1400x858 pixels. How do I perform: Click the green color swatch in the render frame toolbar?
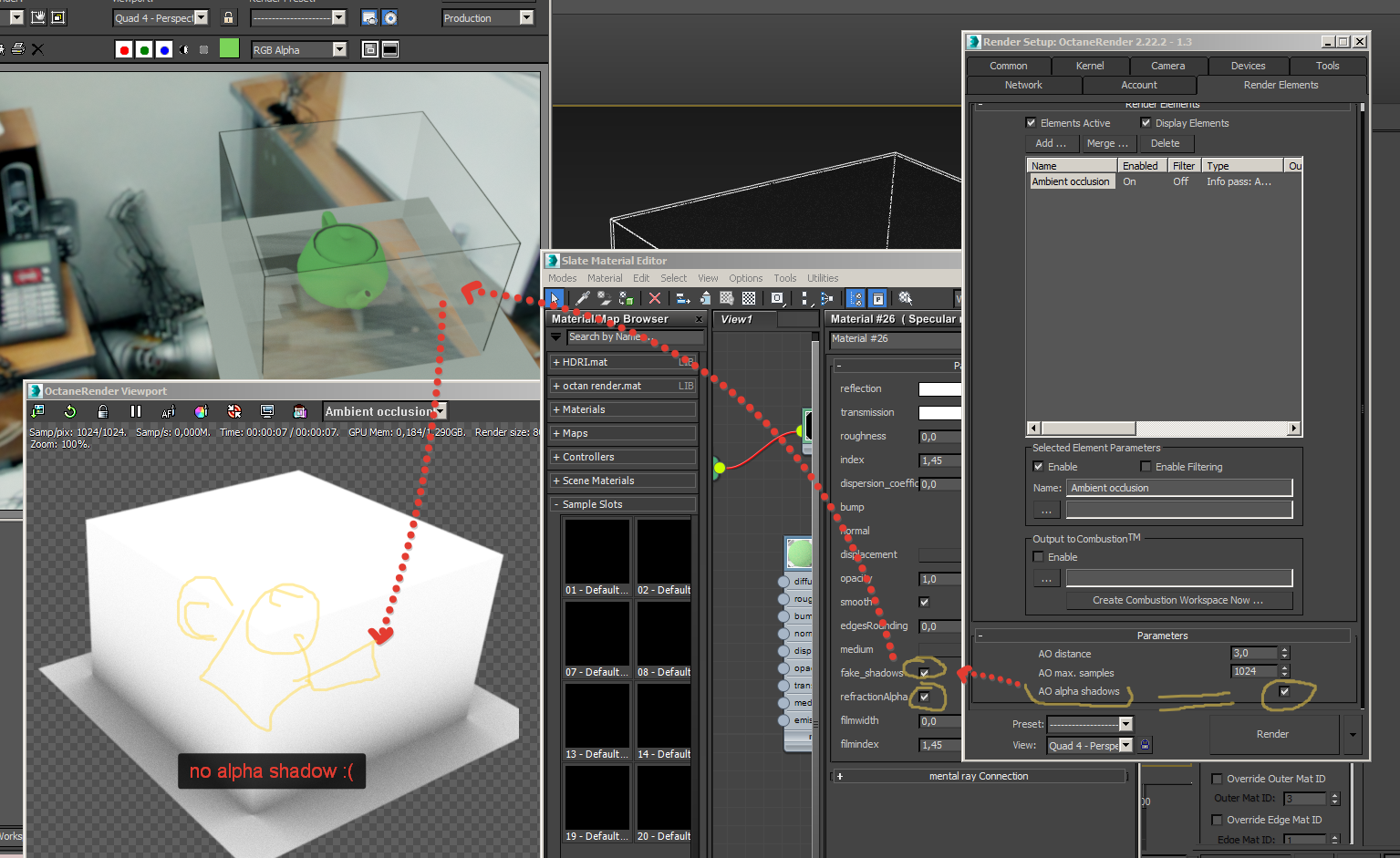229,48
